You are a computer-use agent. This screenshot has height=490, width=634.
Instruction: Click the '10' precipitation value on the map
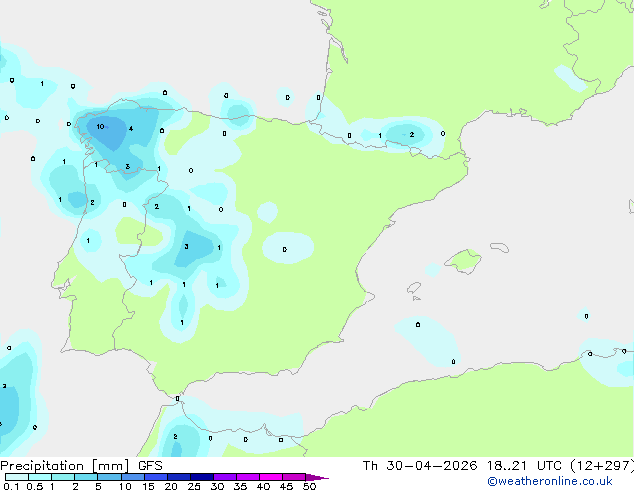click(100, 127)
